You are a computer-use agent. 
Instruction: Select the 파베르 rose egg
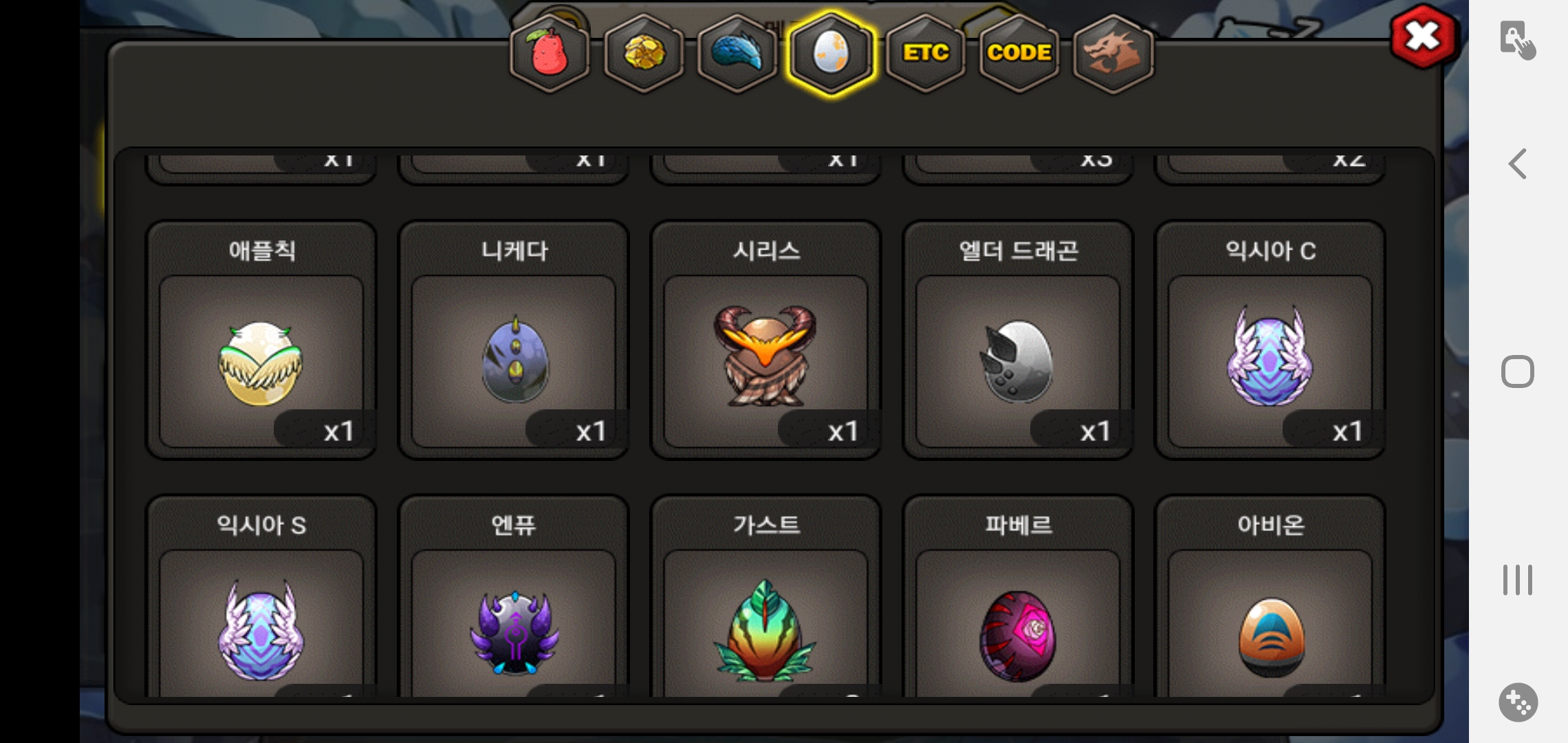(1018, 596)
